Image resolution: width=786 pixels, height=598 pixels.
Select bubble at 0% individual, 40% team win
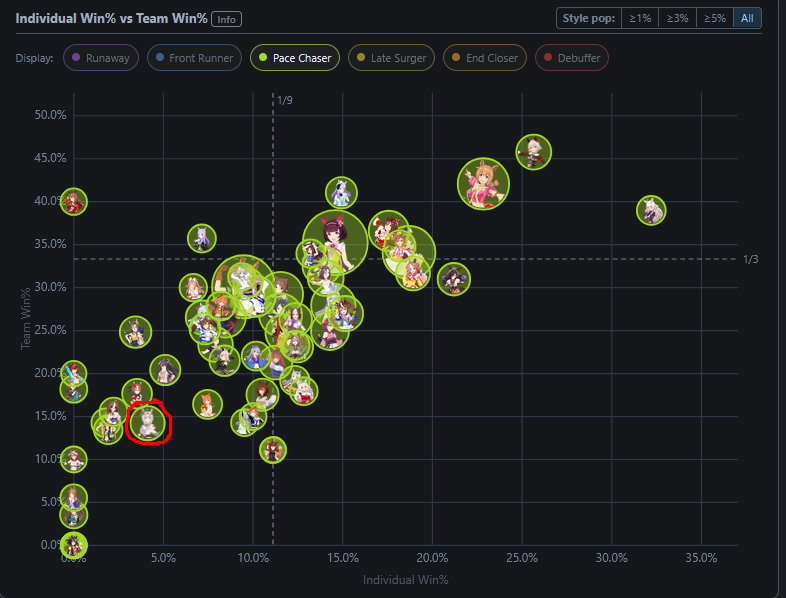coord(74,202)
